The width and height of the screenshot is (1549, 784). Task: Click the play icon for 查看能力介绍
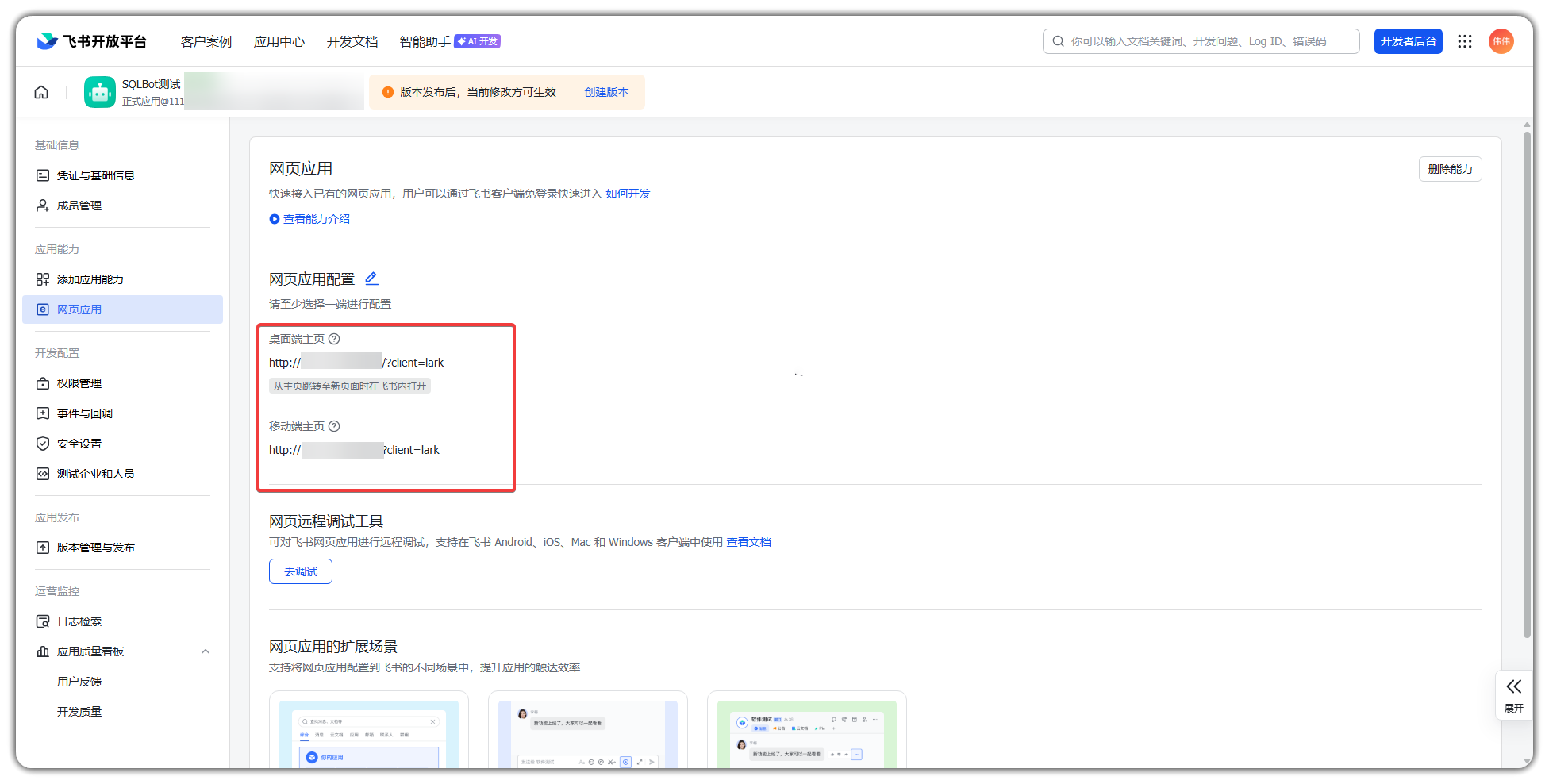click(x=275, y=219)
